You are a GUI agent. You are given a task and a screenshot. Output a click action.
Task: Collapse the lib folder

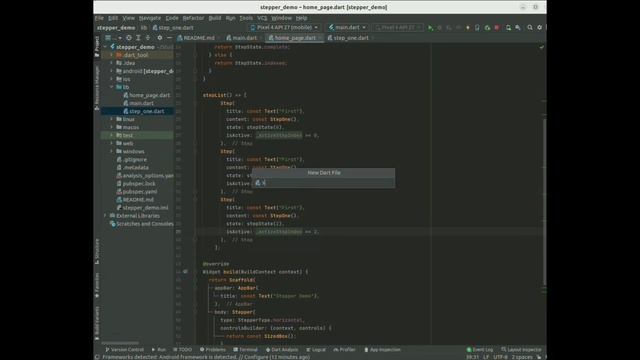click(x=111, y=87)
